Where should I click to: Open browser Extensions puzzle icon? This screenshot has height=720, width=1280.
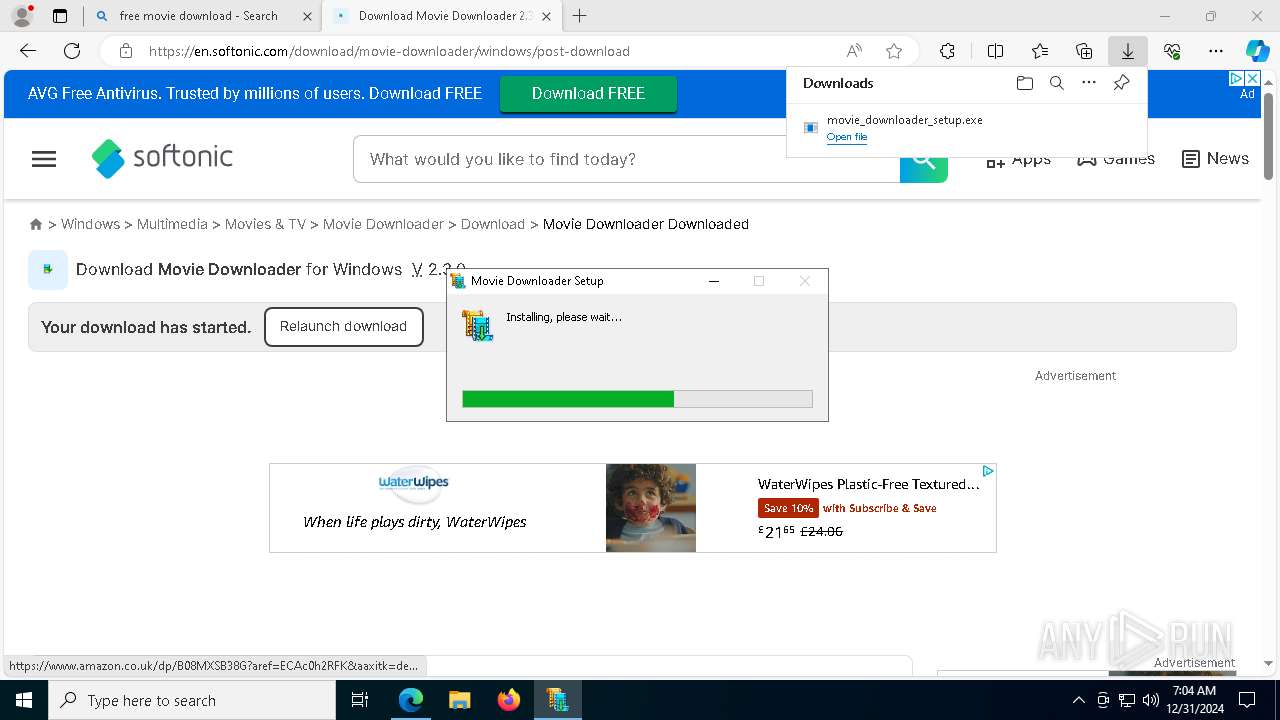[x=947, y=51]
